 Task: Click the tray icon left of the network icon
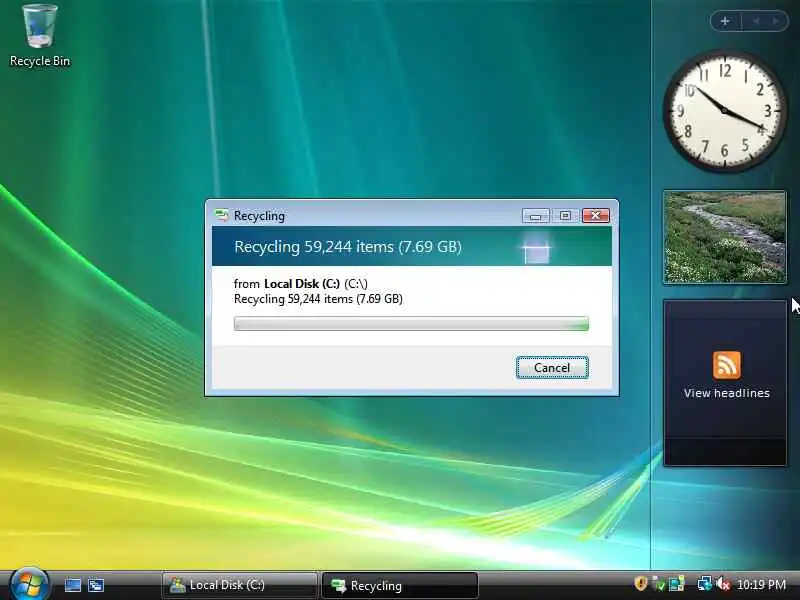click(677, 584)
